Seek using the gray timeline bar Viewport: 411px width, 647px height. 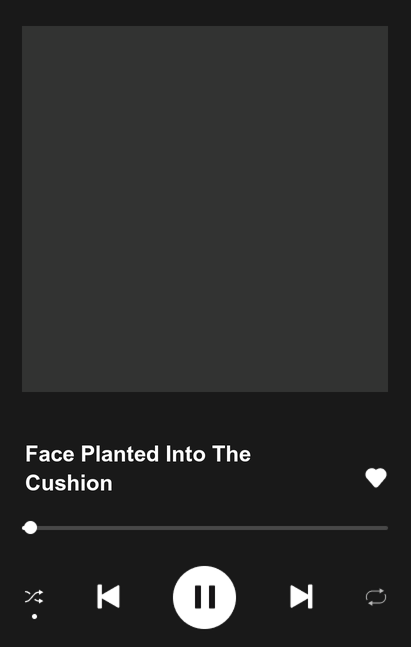[x=205, y=528]
